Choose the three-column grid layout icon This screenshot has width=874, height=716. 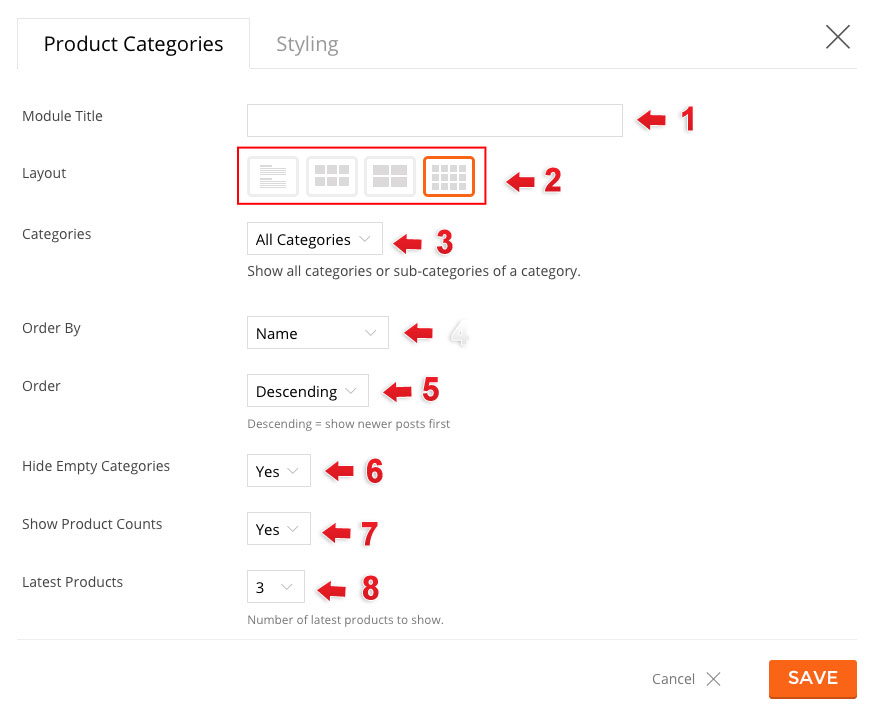point(332,177)
